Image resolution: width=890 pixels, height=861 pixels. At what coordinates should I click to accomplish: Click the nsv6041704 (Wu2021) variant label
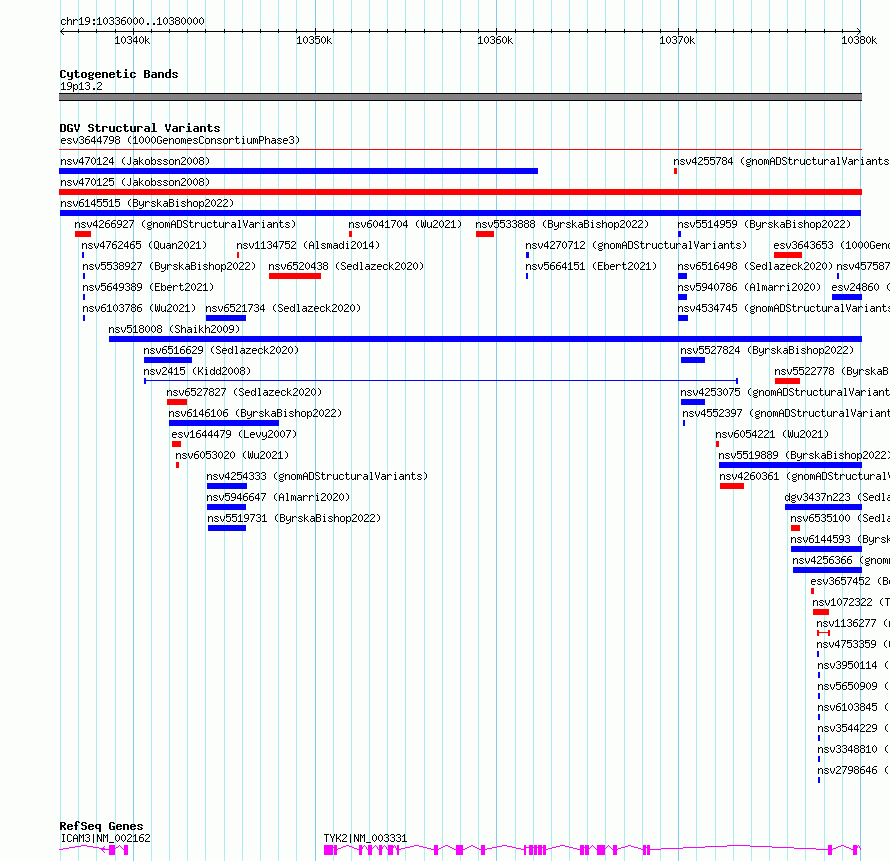tap(405, 224)
